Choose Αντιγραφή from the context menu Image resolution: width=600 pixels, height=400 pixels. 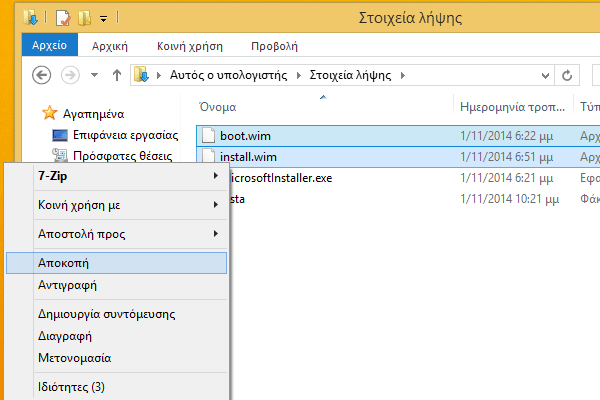tap(117, 285)
